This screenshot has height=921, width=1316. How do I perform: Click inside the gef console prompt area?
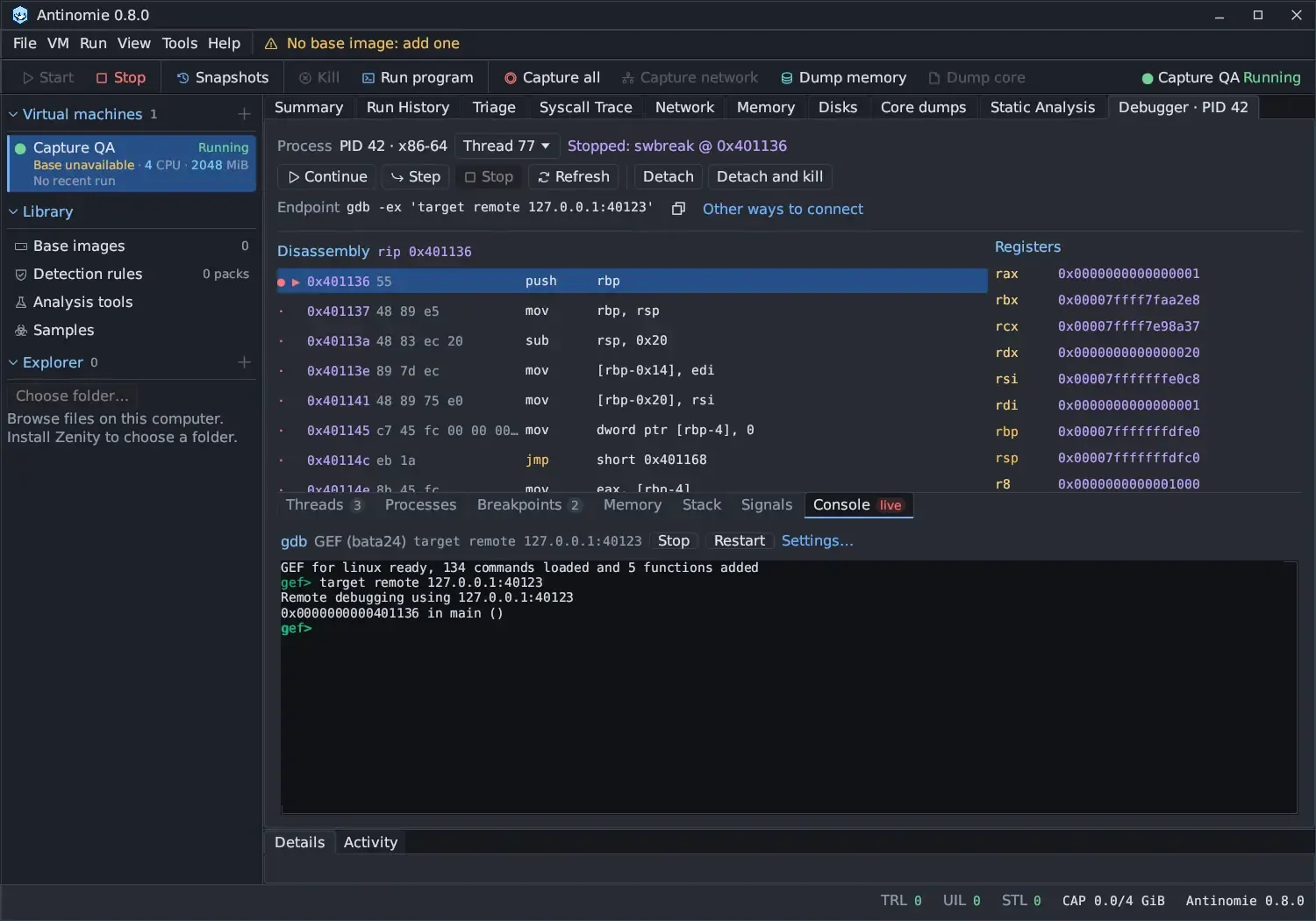click(x=788, y=687)
